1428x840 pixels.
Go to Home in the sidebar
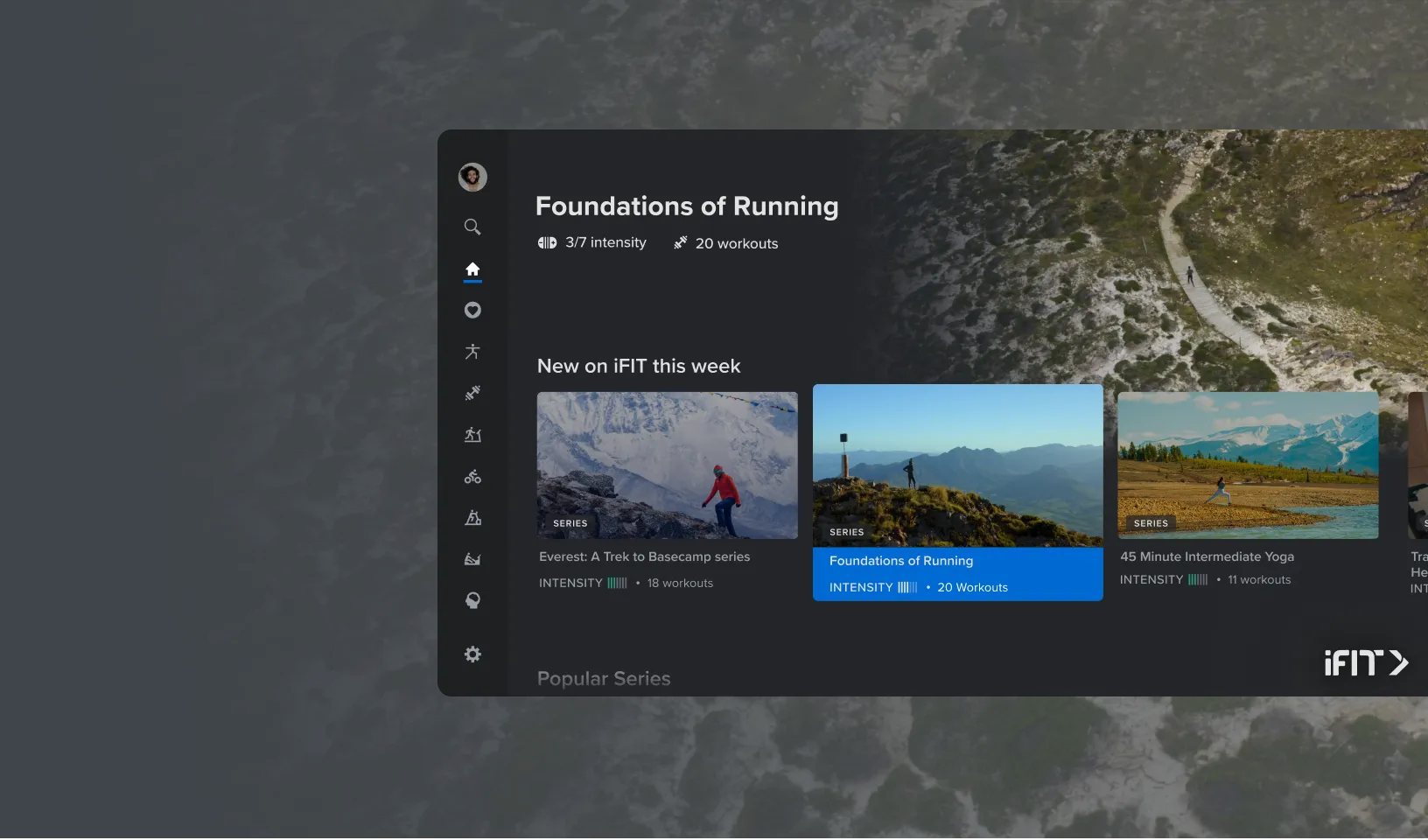pyautogui.click(x=472, y=269)
